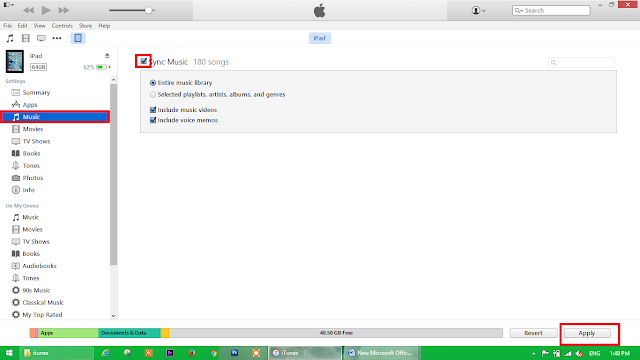Open the View menu
Screen dimensions: 640x360
[x=39, y=26]
